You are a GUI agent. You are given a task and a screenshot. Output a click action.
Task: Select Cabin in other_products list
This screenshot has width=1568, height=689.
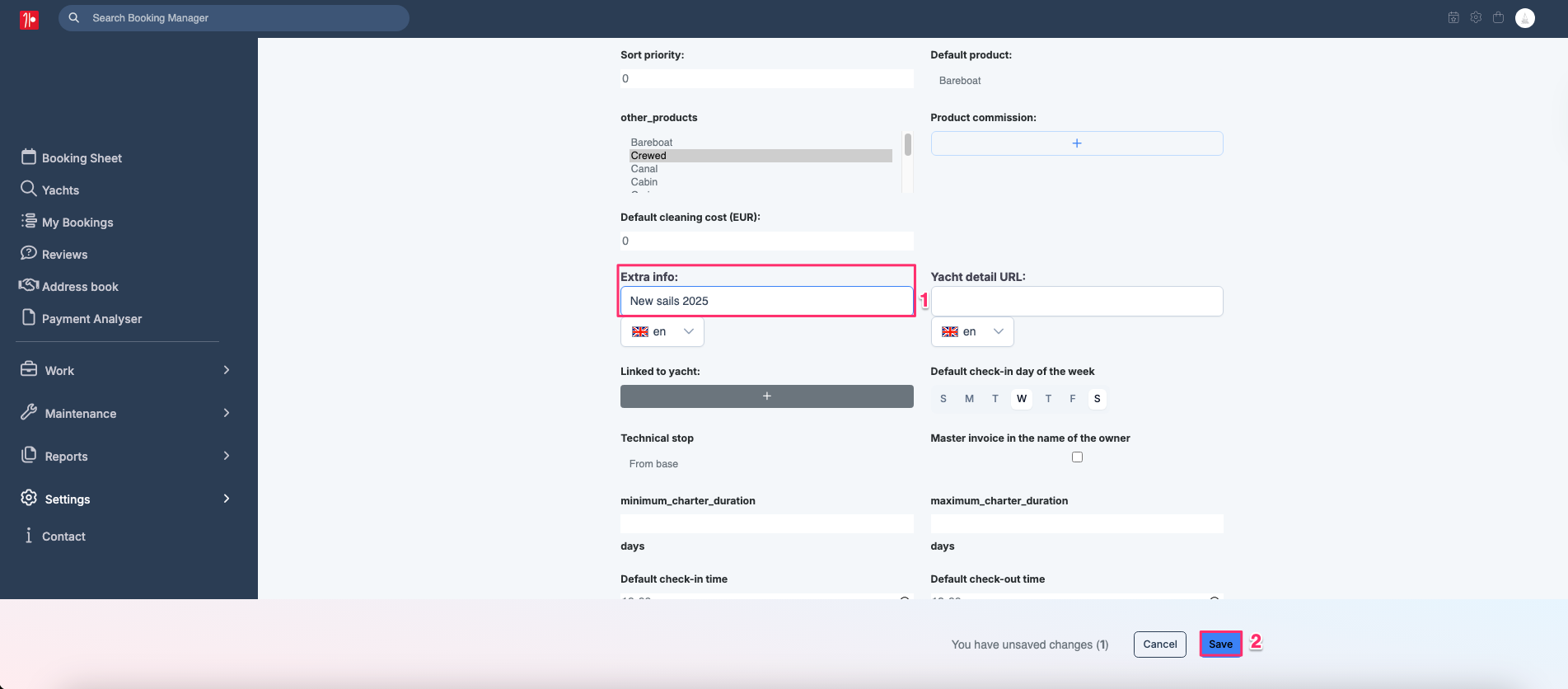761,182
